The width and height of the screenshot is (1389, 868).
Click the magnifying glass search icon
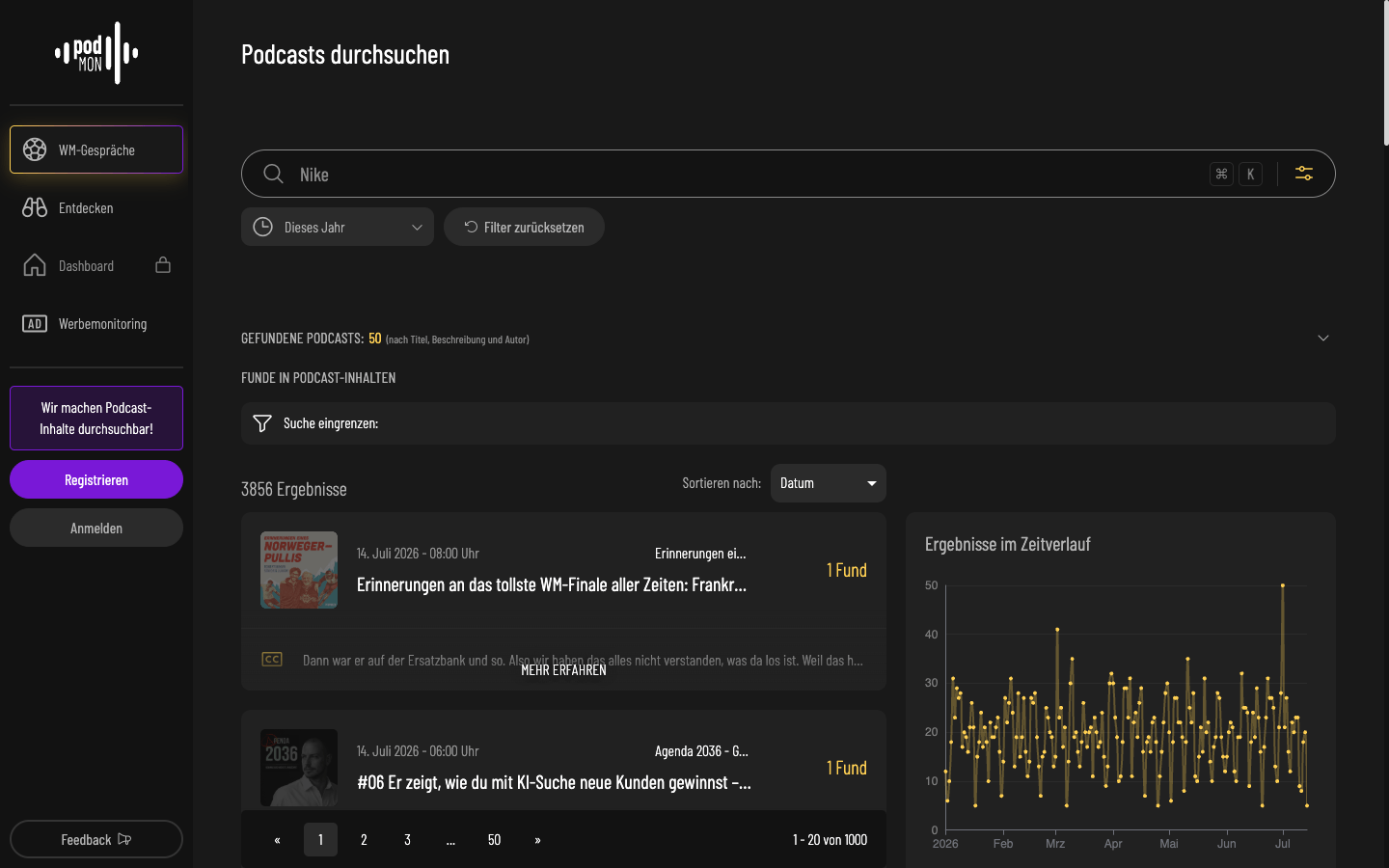[x=273, y=174]
